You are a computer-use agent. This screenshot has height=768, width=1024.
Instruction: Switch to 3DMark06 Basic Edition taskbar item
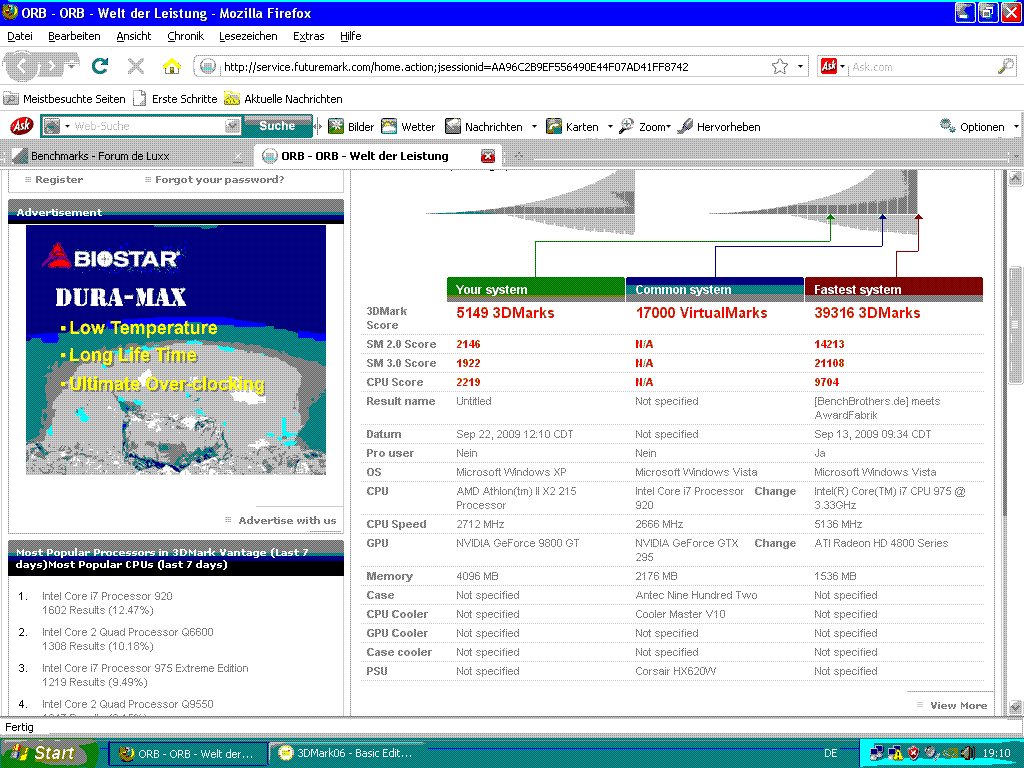[345, 753]
